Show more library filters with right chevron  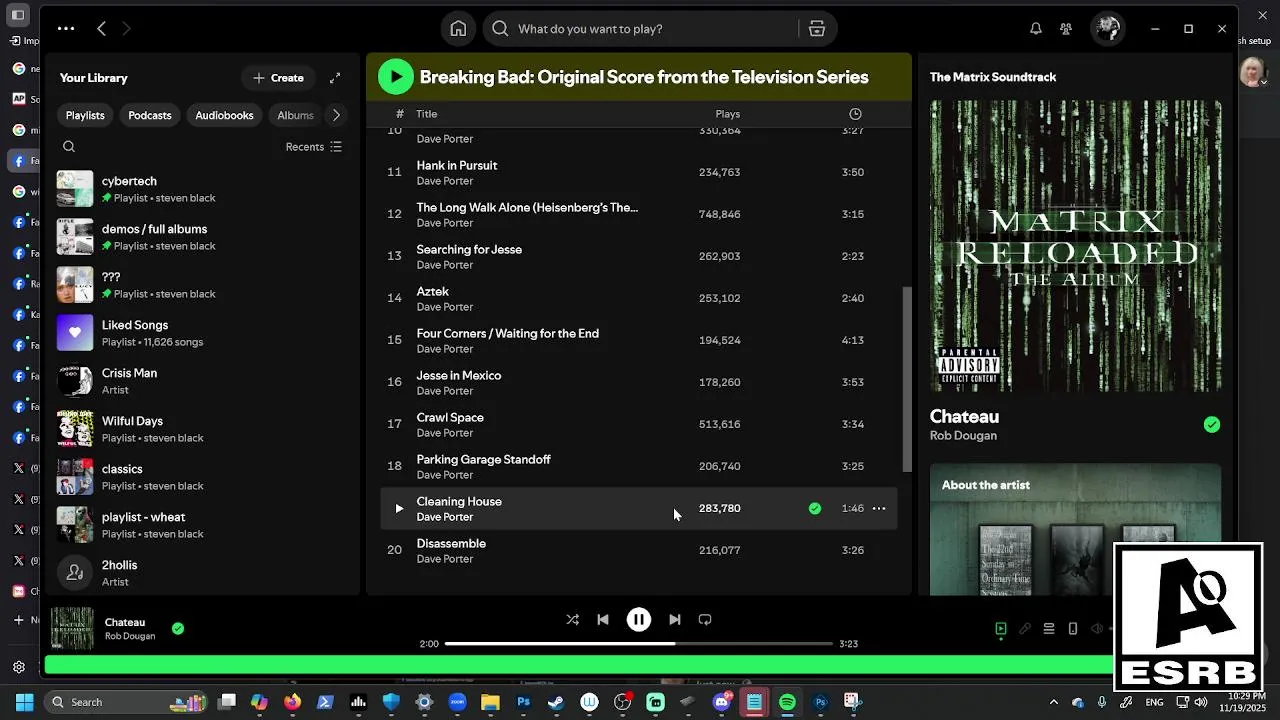(x=336, y=115)
